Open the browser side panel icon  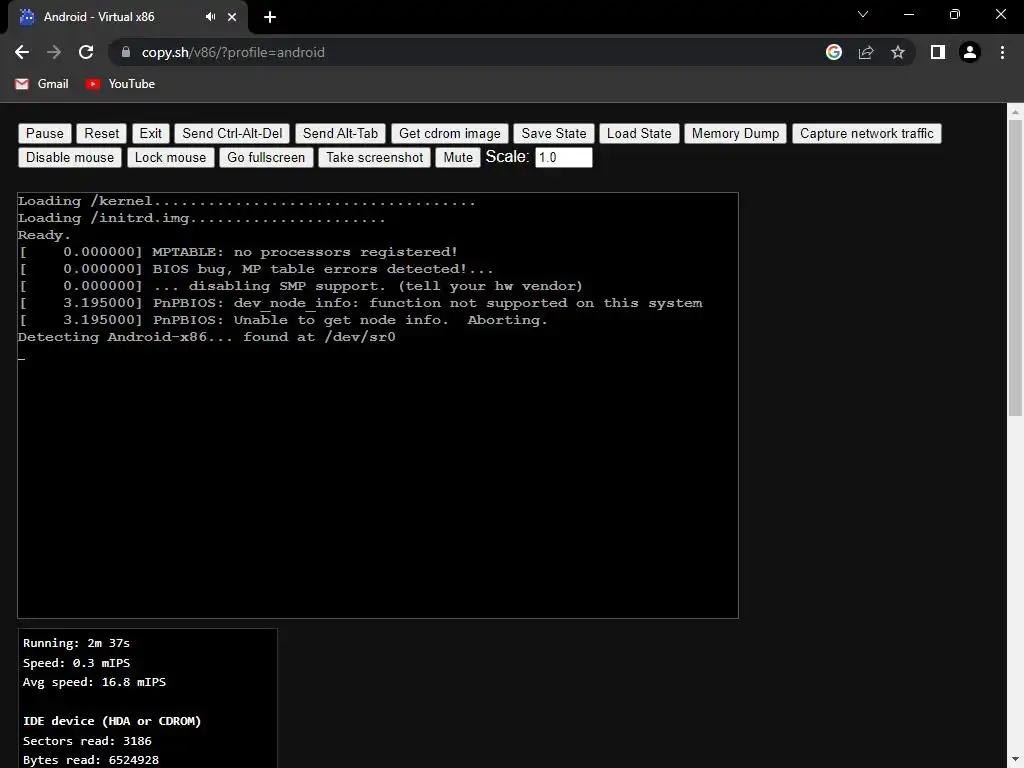pyautogui.click(x=938, y=52)
